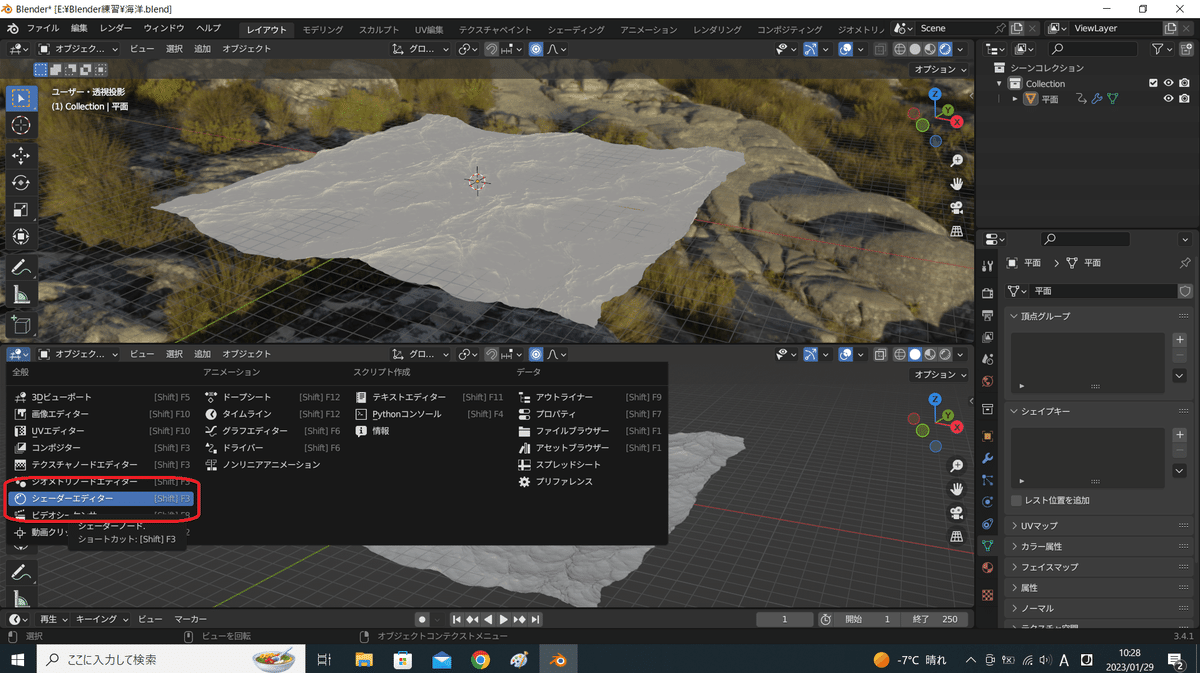Toggle overlays button in upper viewport header
This screenshot has width=1200, height=673.
pyautogui.click(x=845, y=48)
